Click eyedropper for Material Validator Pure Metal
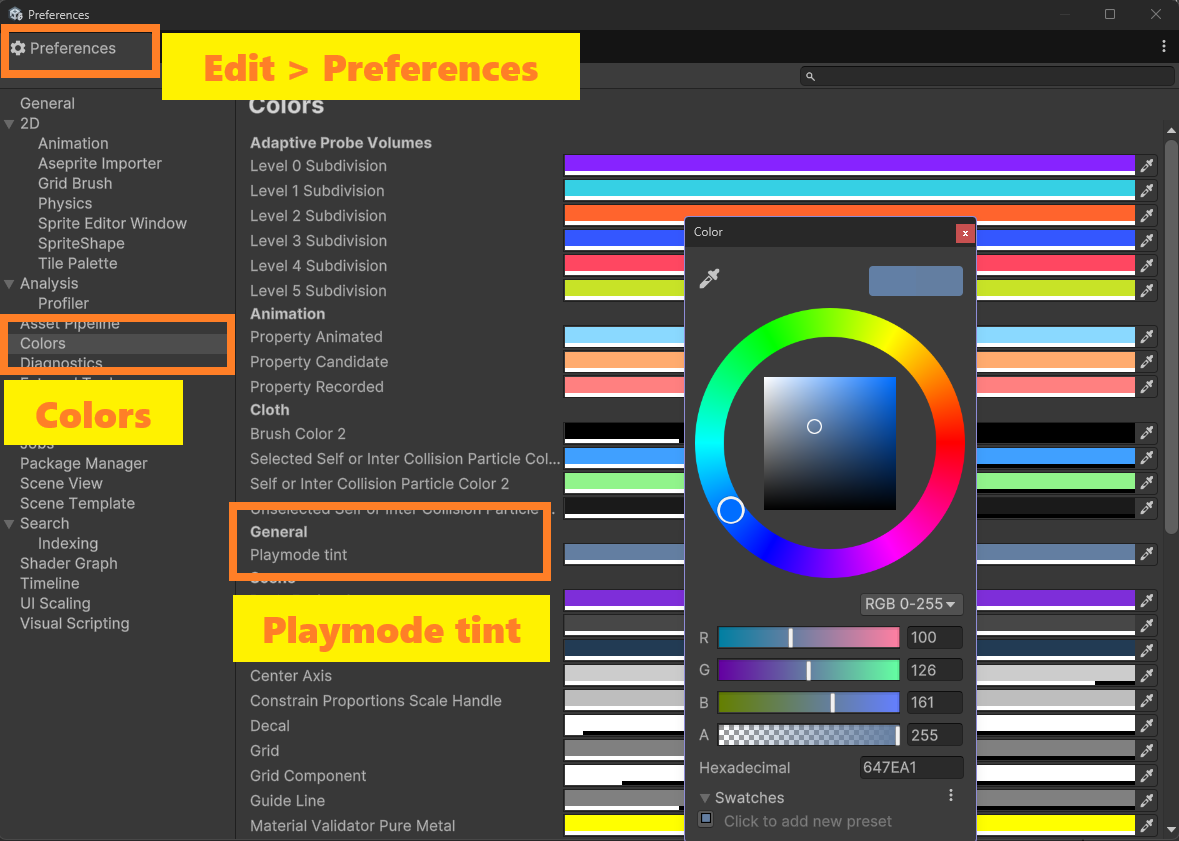This screenshot has width=1179, height=841. click(x=1147, y=825)
